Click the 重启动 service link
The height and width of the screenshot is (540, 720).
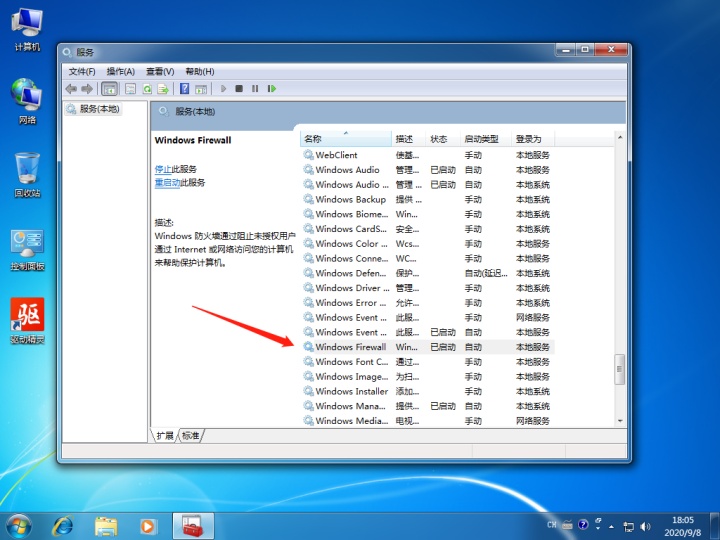coord(167,183)
